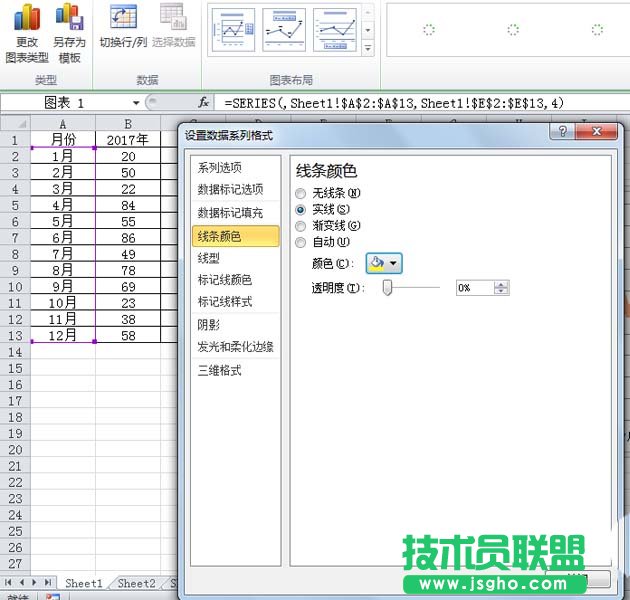Click the cell with value 86
This screenshot has width=630, height=600.
[x=128, y=238]
